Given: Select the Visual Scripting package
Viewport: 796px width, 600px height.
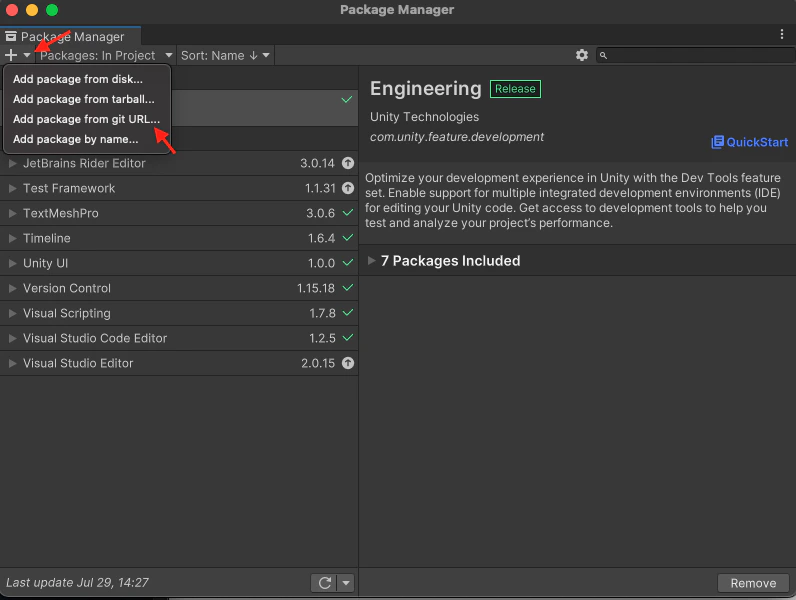Looking at the screenshot, I should pos(179,313).
